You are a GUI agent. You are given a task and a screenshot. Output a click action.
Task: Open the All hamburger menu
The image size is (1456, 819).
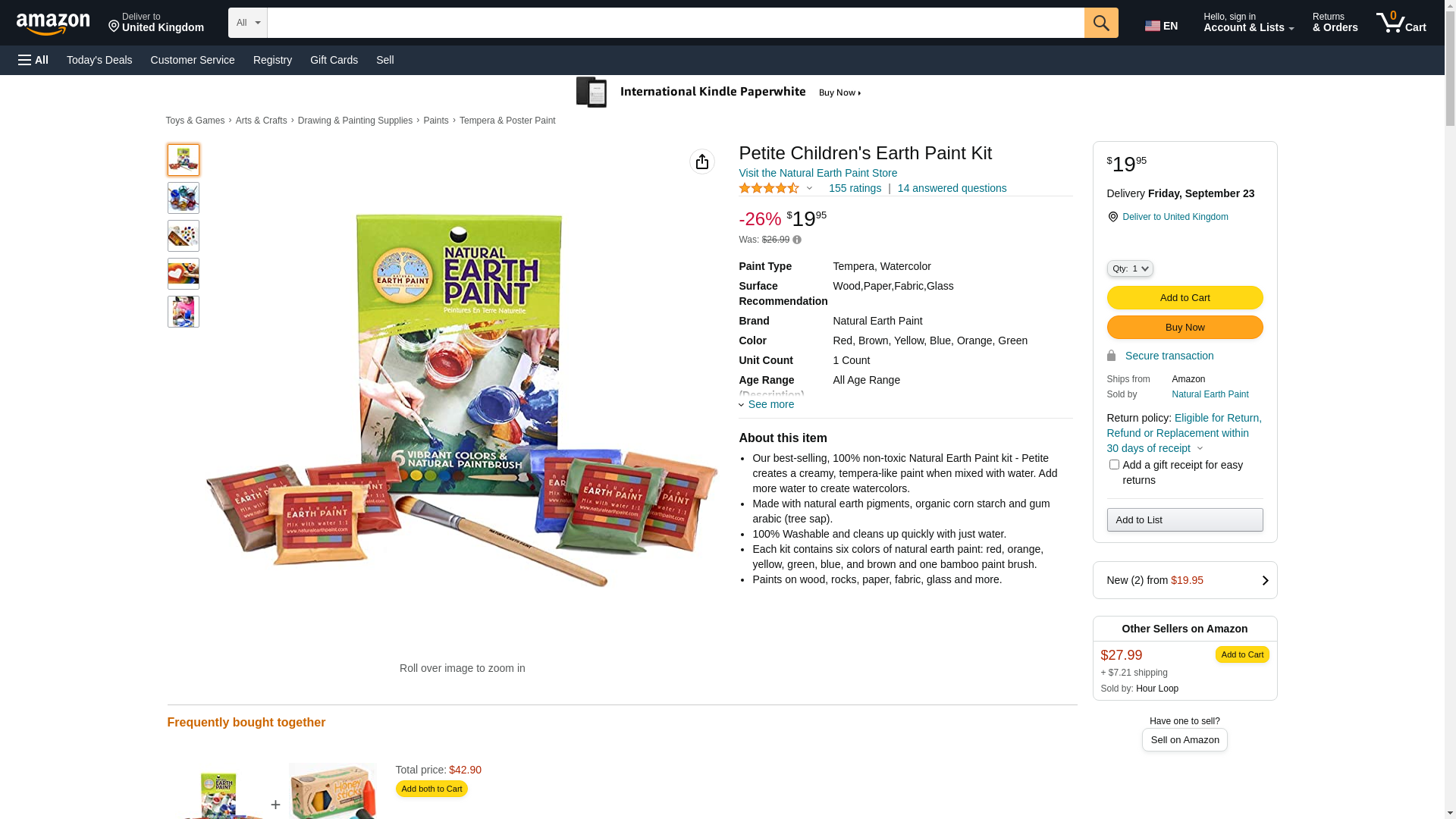[33, 60]
